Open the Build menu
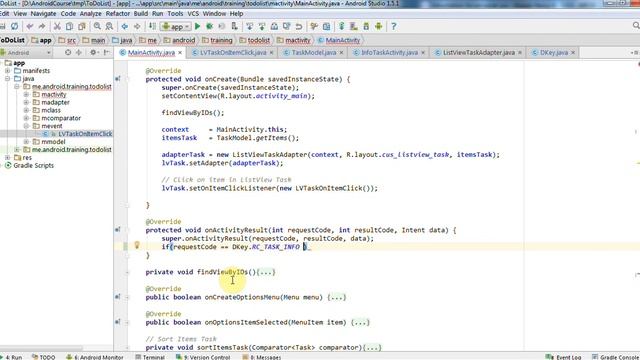The width and height of the screenshot is (640, 360). tap(141, 13)
